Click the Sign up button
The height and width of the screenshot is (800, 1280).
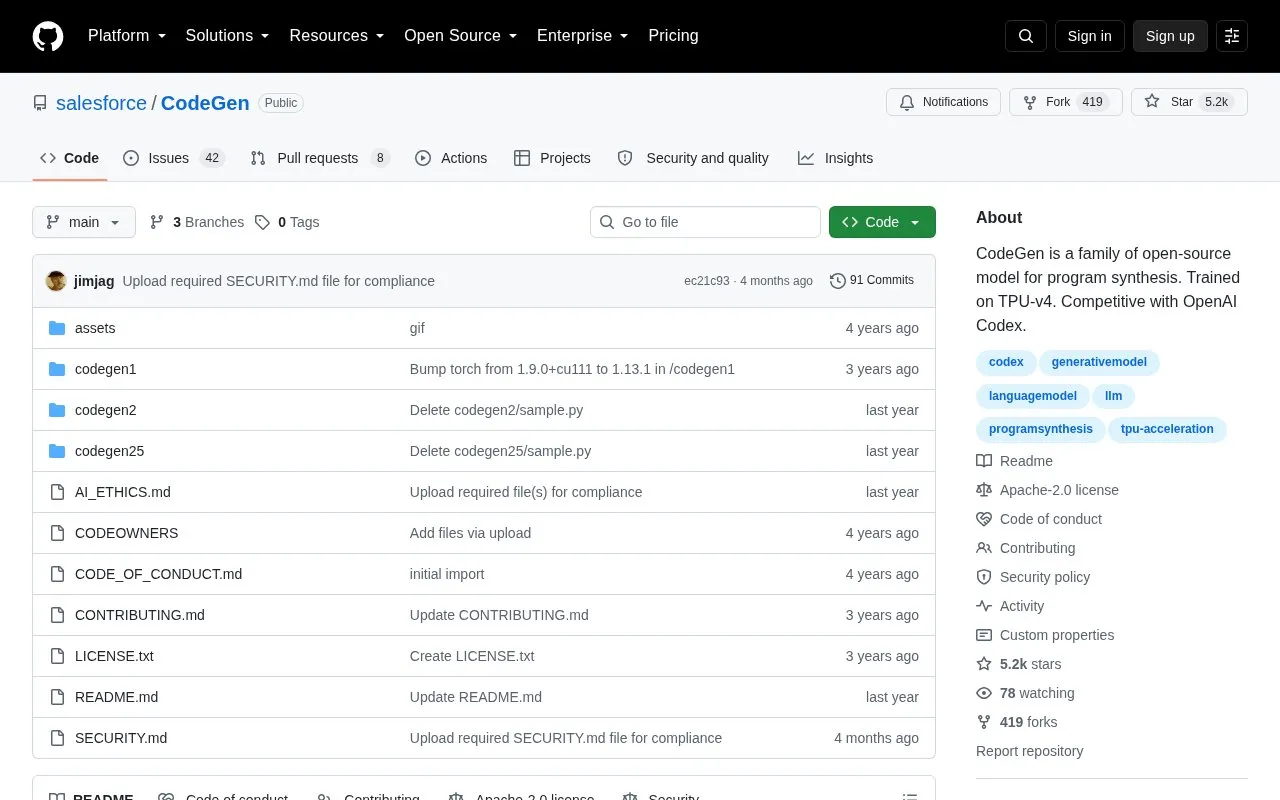[1170, 36]
